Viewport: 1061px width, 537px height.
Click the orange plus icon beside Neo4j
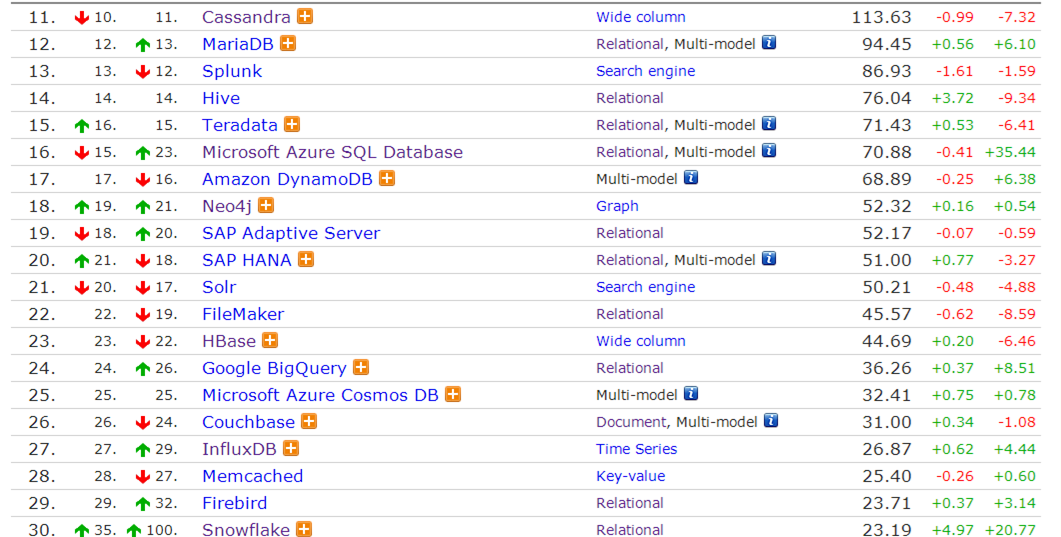(x=267, y=206)
